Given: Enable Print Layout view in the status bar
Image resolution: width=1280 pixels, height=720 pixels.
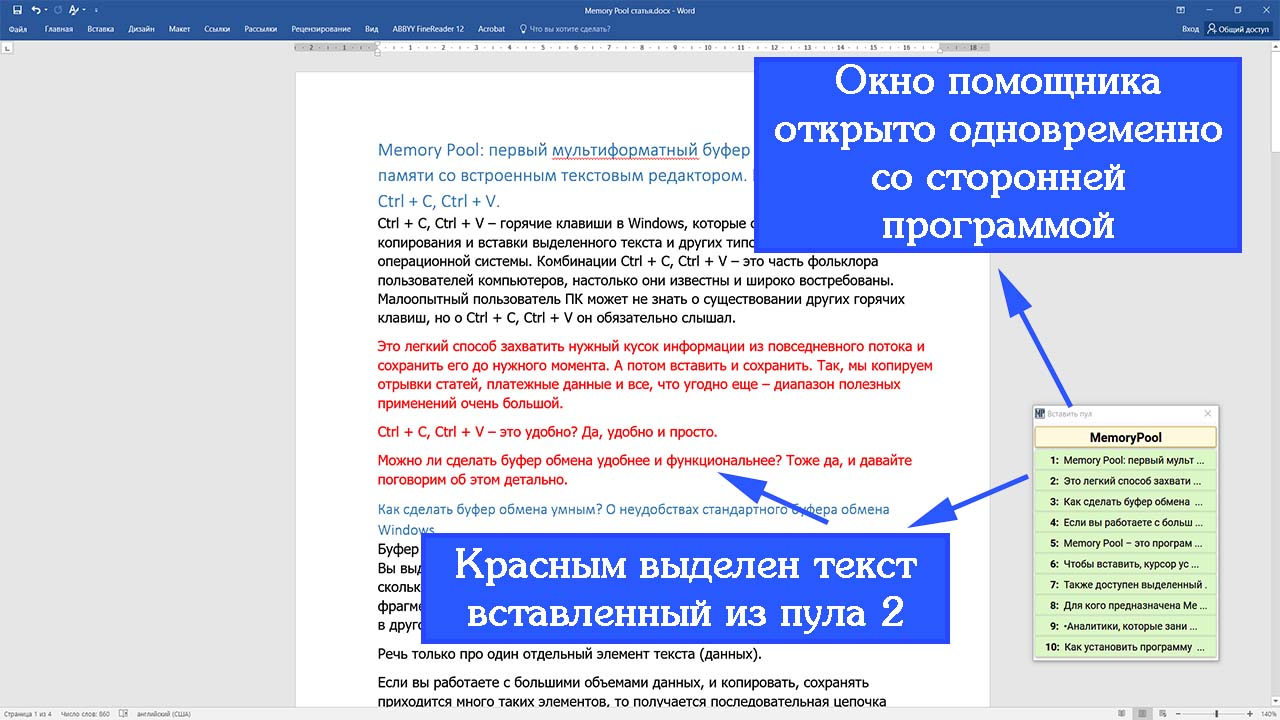Looking at the screenshot, I should tap(1143, 713).
